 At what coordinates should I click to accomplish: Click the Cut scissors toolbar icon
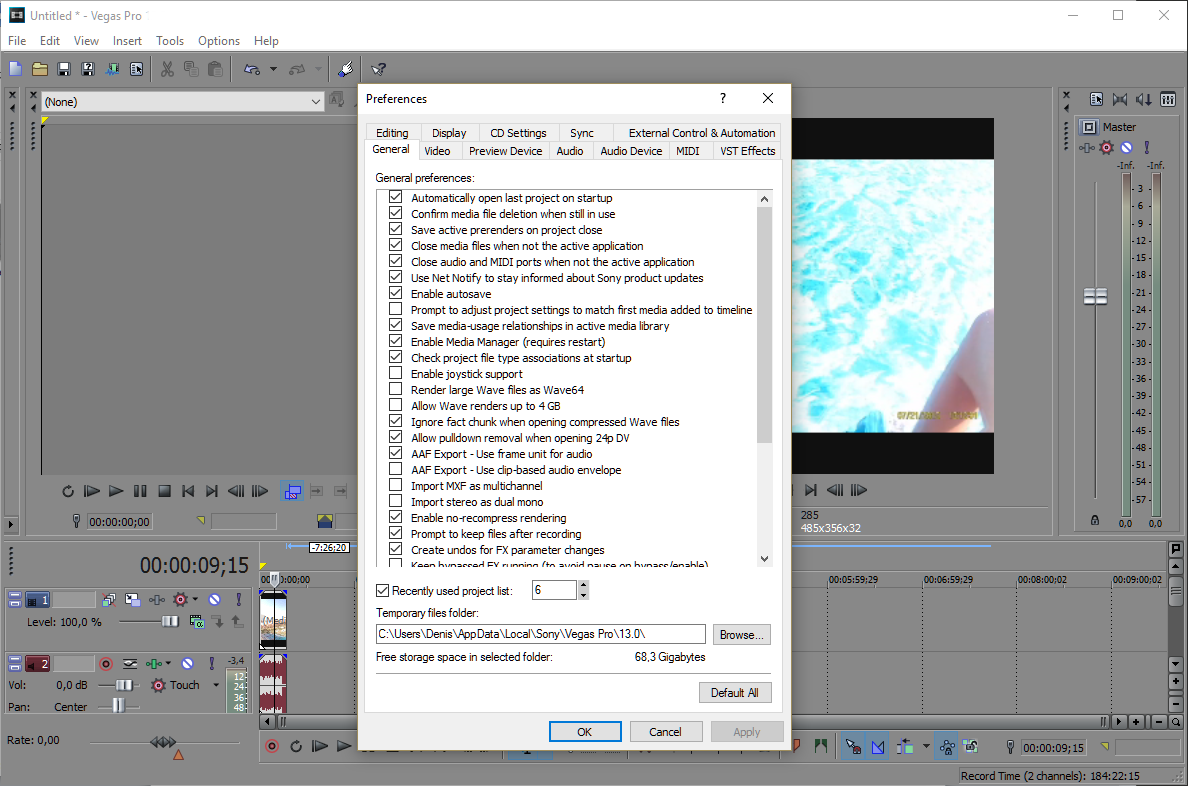(x=167, y=69)
